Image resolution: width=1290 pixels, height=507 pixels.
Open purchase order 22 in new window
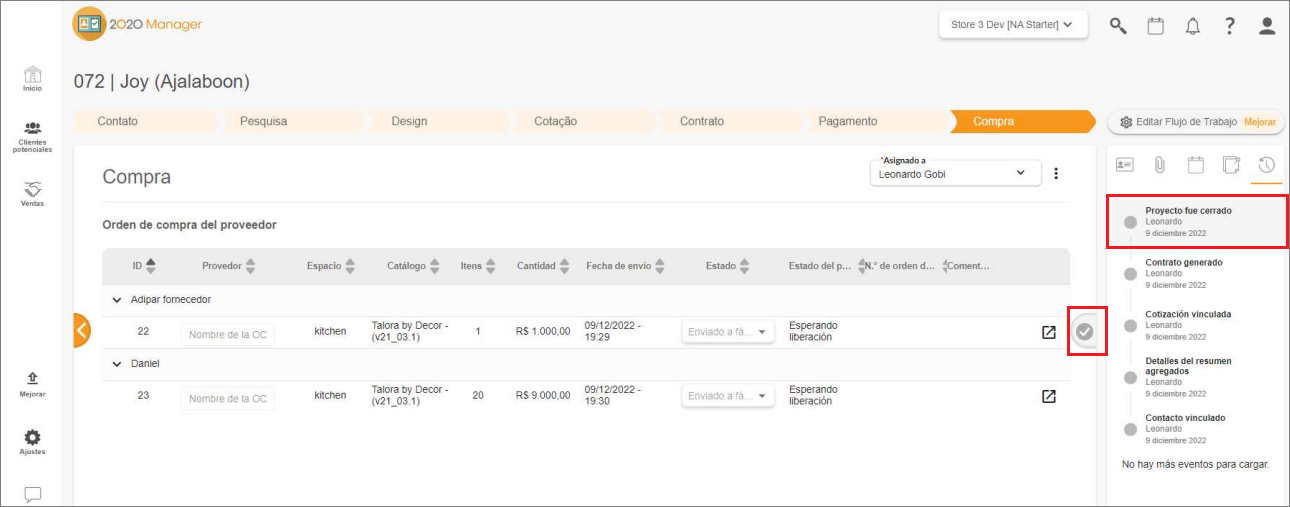coord(1048,332)
